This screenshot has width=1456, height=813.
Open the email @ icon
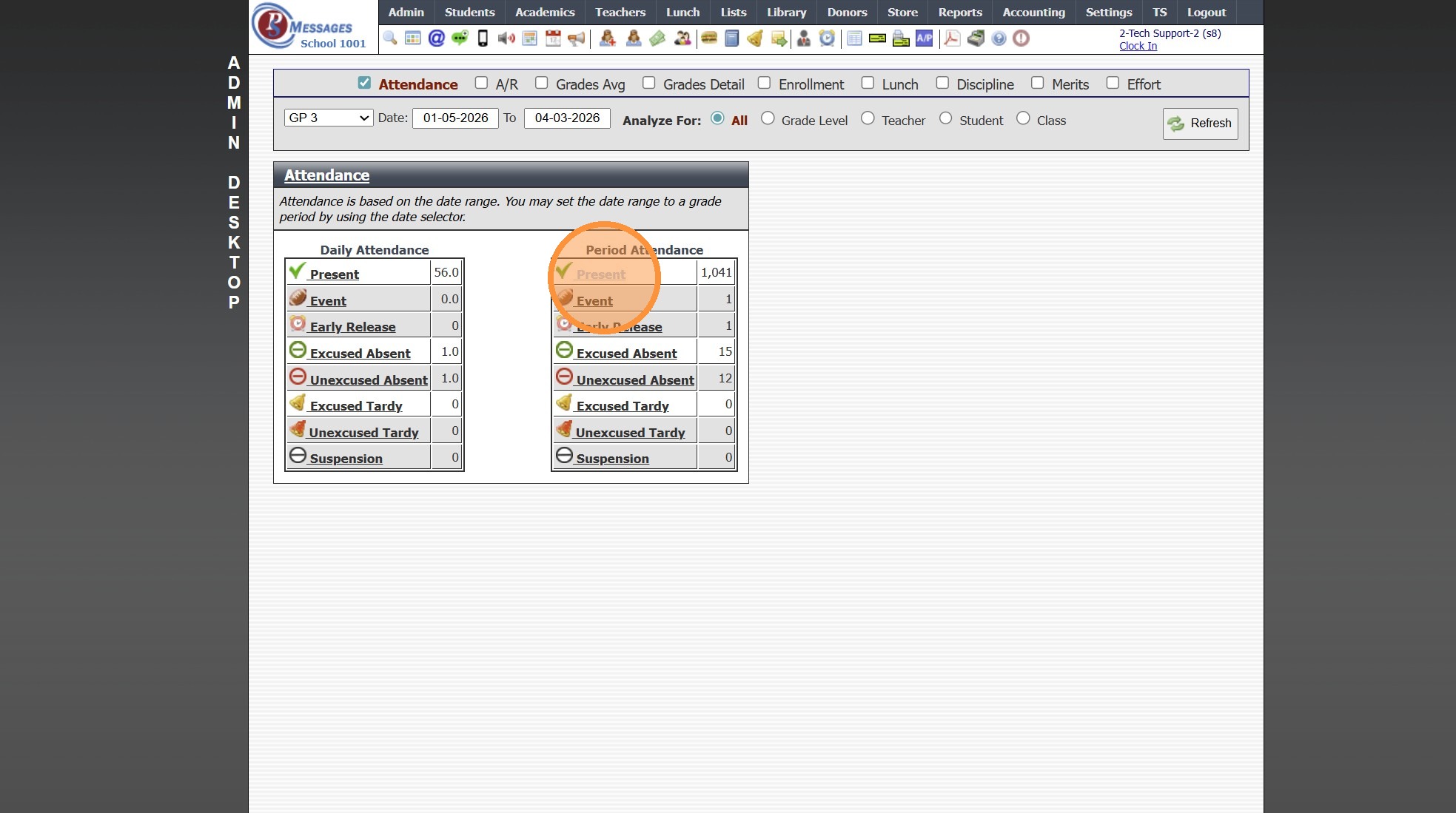click(x=437, y=38)
